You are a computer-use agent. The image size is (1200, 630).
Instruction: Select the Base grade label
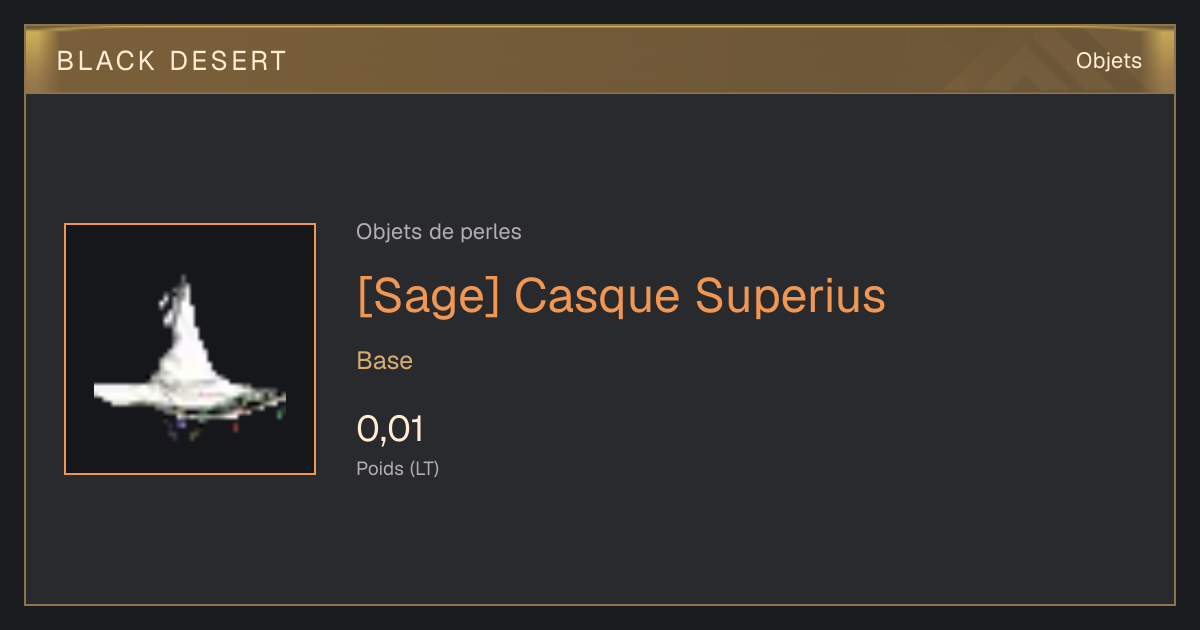(x=384, y=361)
